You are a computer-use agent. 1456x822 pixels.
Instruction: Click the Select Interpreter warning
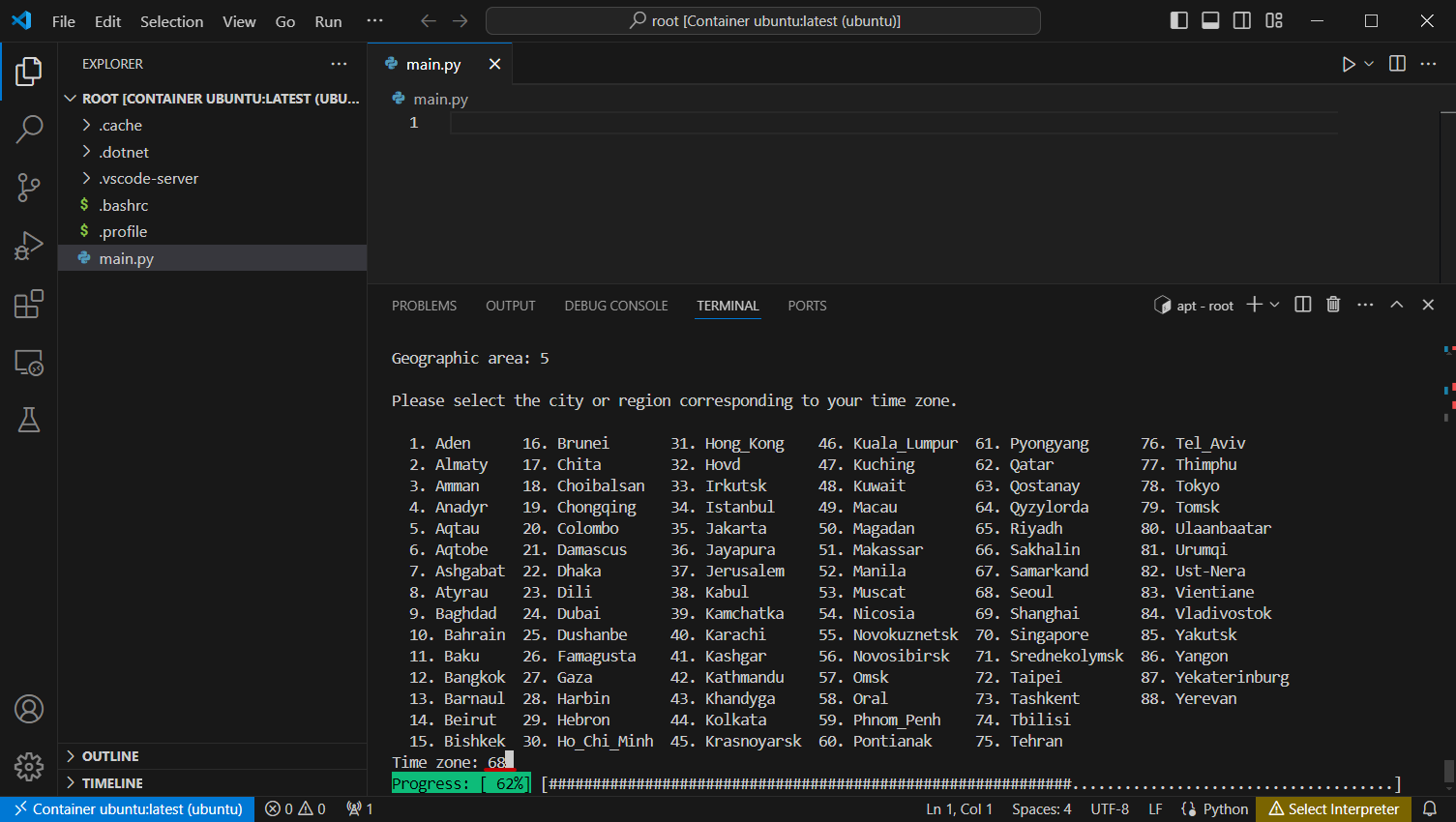tap(1334, 809)
